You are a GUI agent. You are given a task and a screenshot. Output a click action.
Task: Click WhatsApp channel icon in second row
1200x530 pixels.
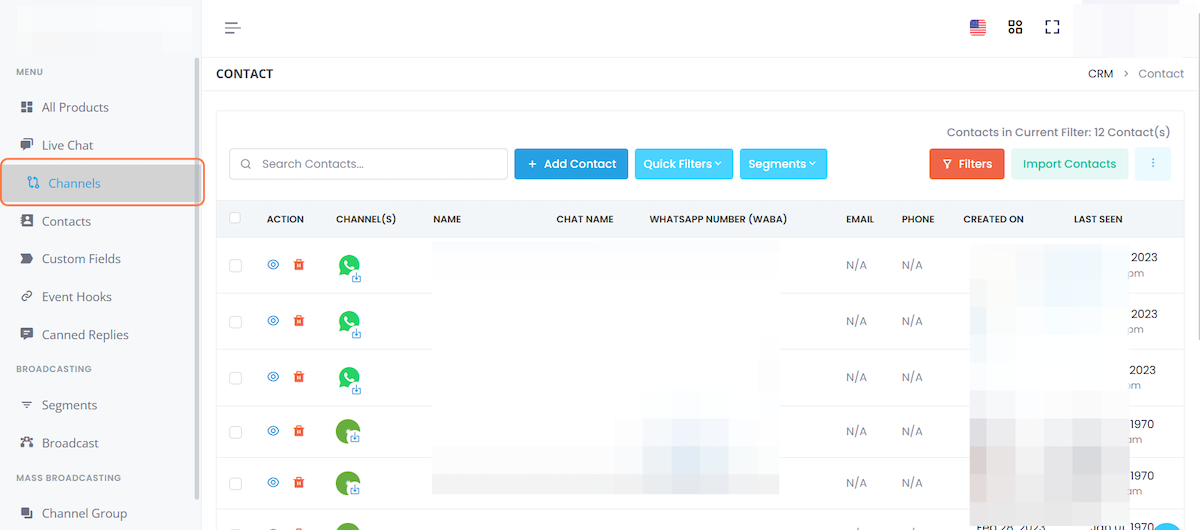[x=348, y=323]
